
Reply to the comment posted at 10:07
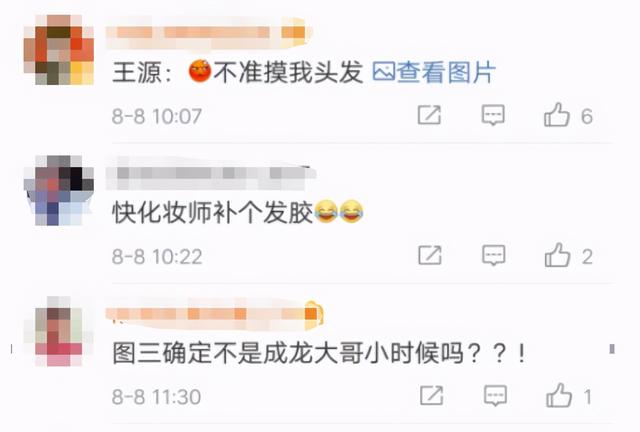(x=493, y=115)
